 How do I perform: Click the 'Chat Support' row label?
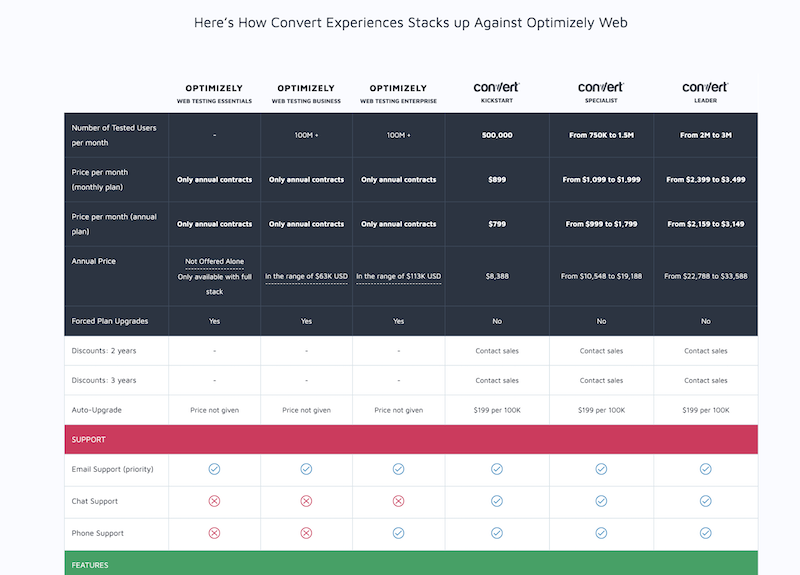[94, 501]
